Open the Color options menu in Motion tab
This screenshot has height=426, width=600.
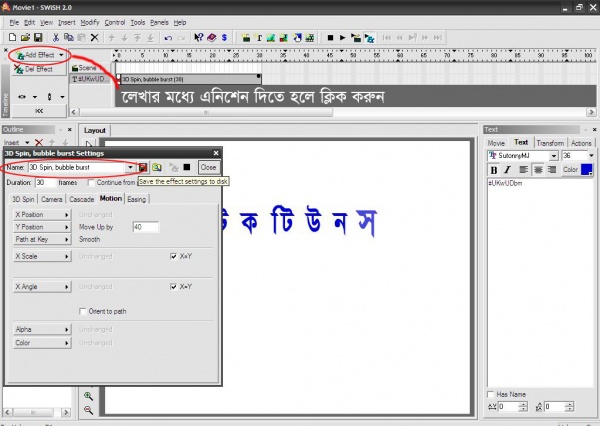[42, 343]
